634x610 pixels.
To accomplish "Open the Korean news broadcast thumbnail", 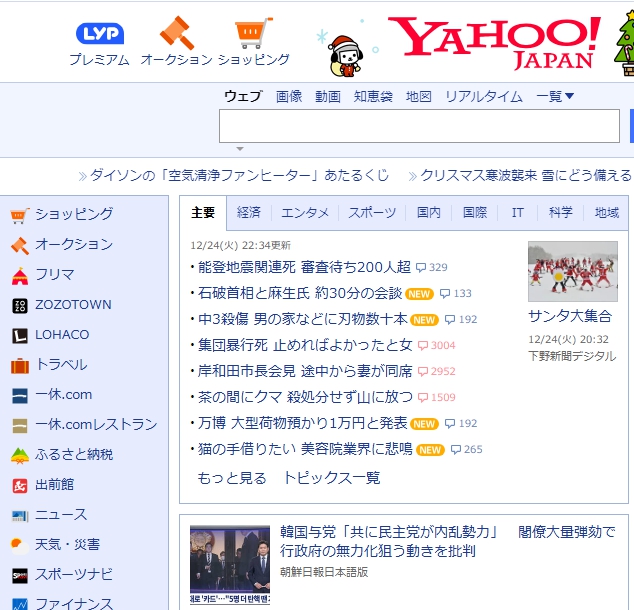I will pos(230,565).
